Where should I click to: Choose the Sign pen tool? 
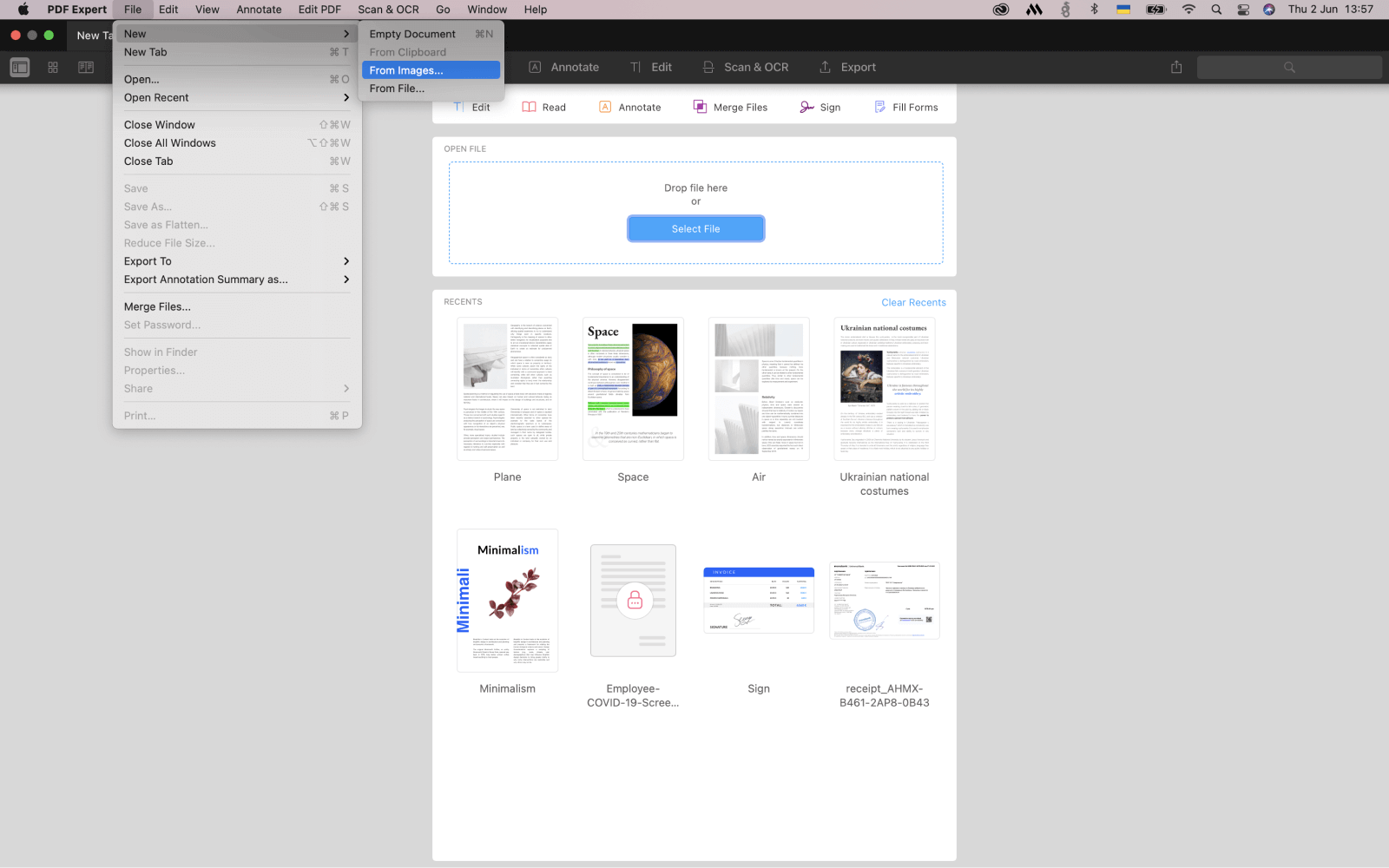coord(820,106)
